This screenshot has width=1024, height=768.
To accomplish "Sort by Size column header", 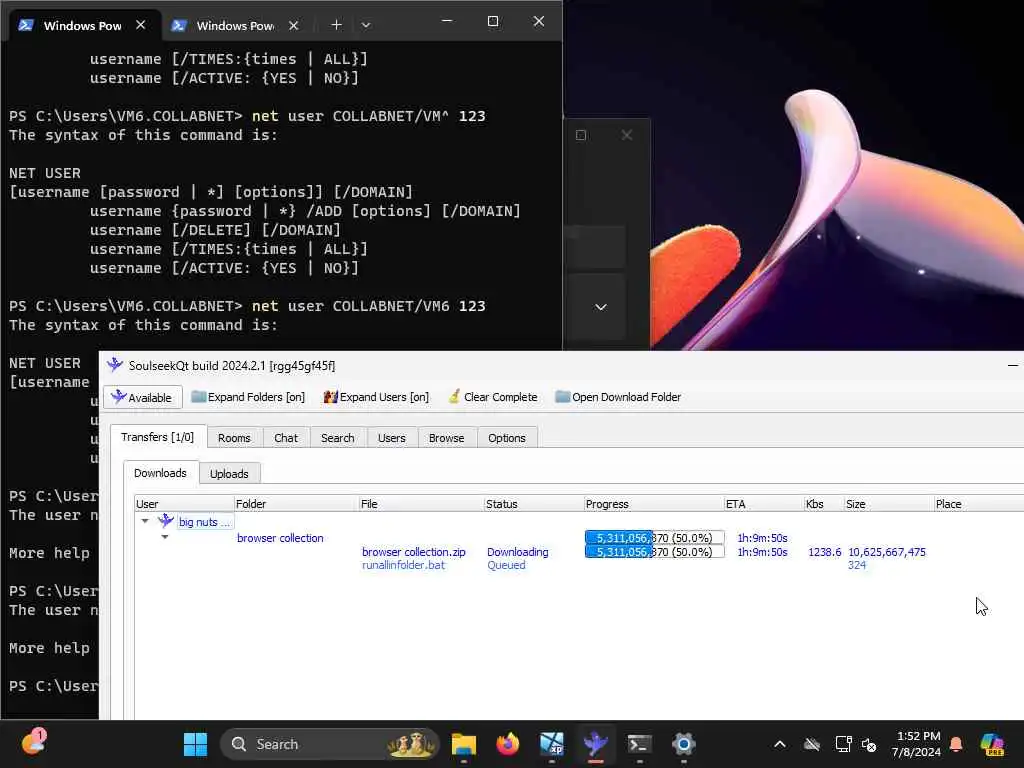I will (889, 504).
